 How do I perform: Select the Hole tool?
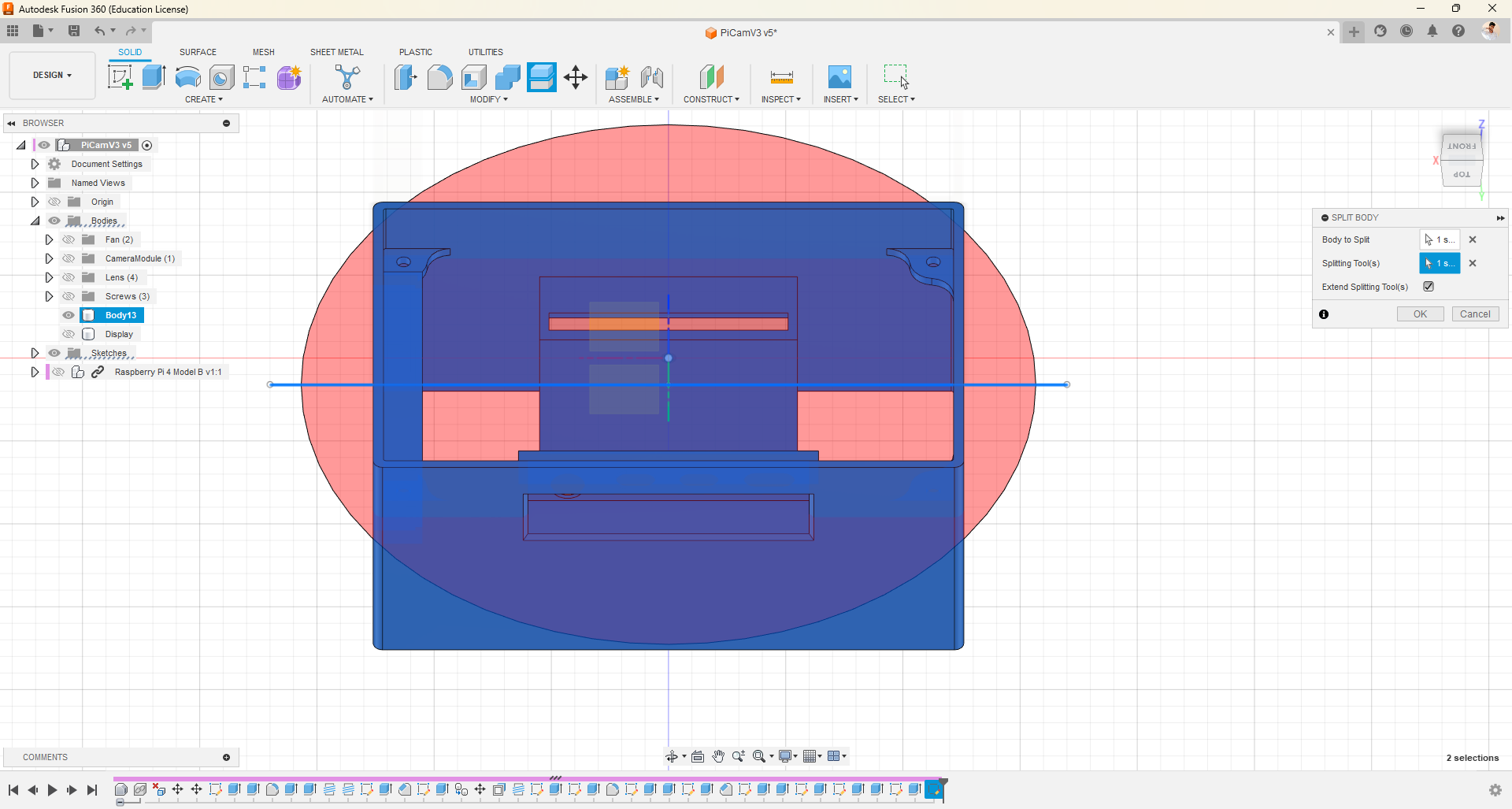(x=222, y=77)
